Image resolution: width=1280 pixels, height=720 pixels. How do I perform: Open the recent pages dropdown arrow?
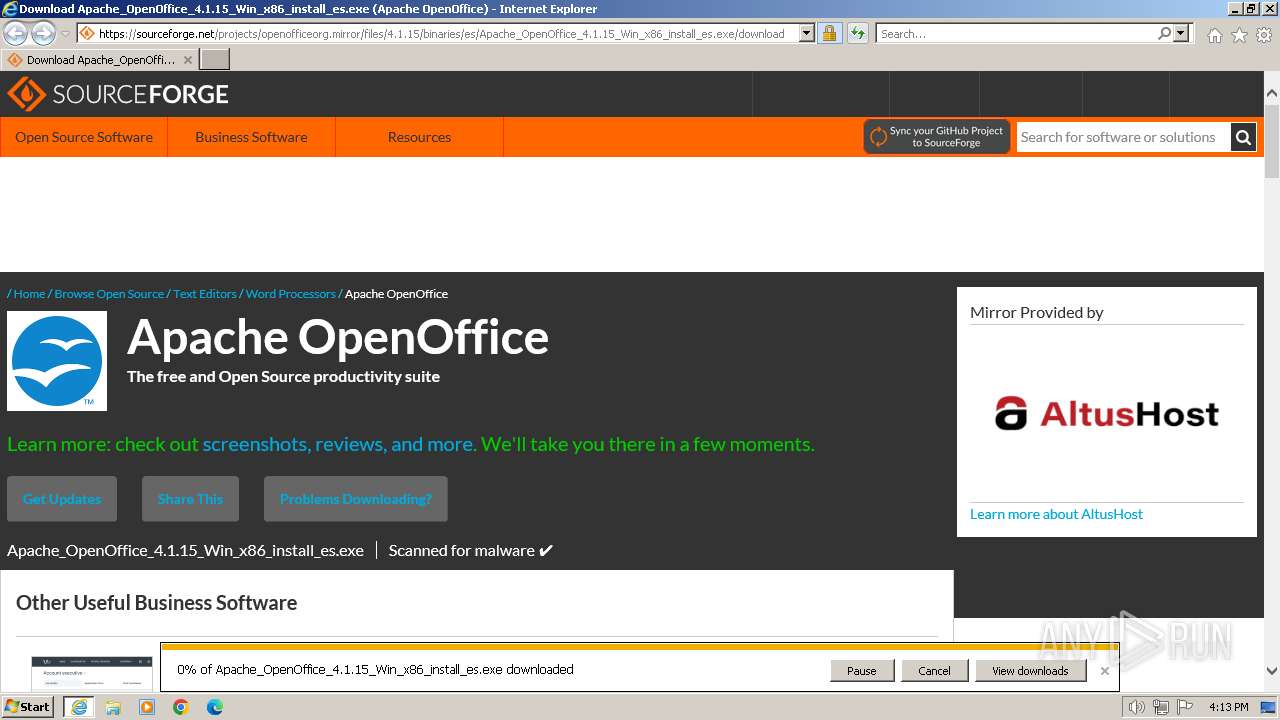click(65, 33)
